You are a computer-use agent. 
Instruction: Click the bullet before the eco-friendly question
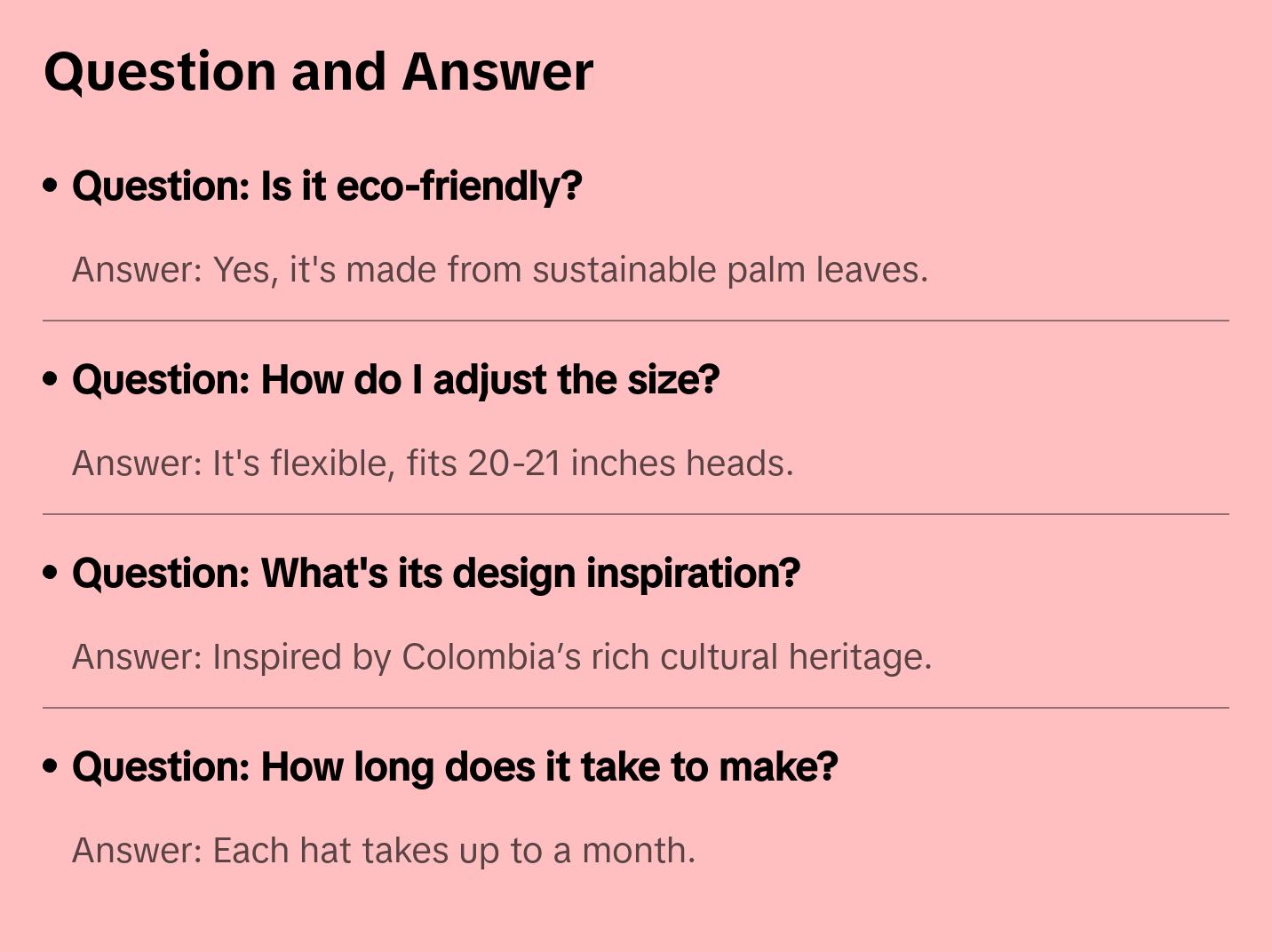point(51,186)
